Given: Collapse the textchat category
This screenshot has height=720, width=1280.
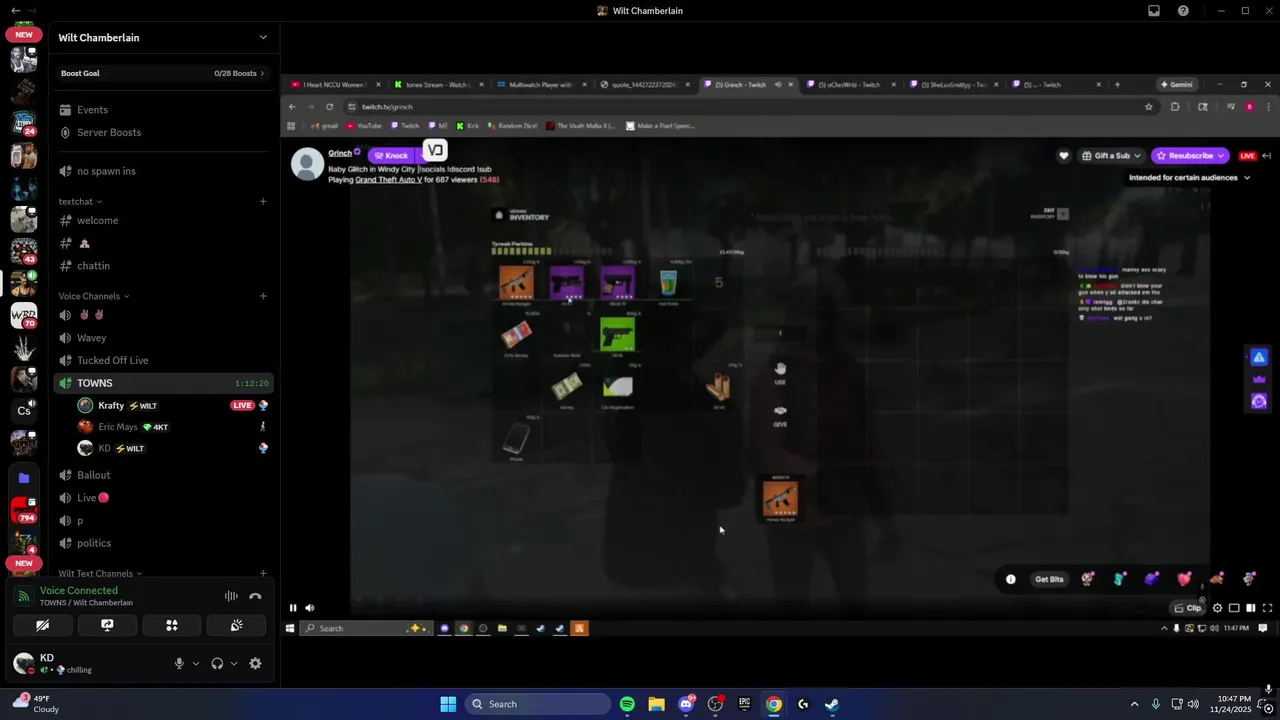Looking at the screenshot, I should (x=80, y=202).
